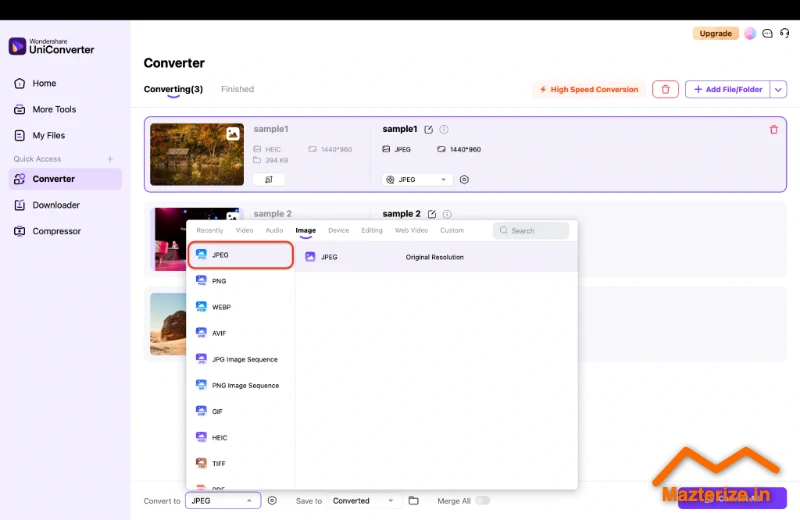Remove sample1 with its red trash icon
Screen dimensions: 800x520
[x=773, y=130]
